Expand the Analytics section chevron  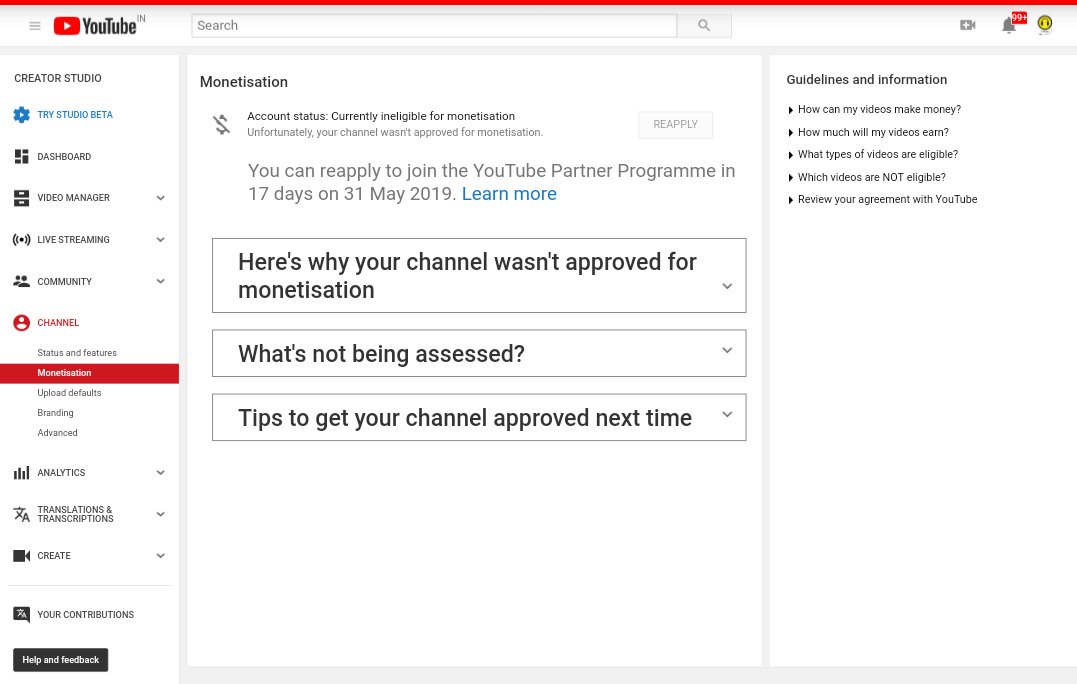pos(160,472)
